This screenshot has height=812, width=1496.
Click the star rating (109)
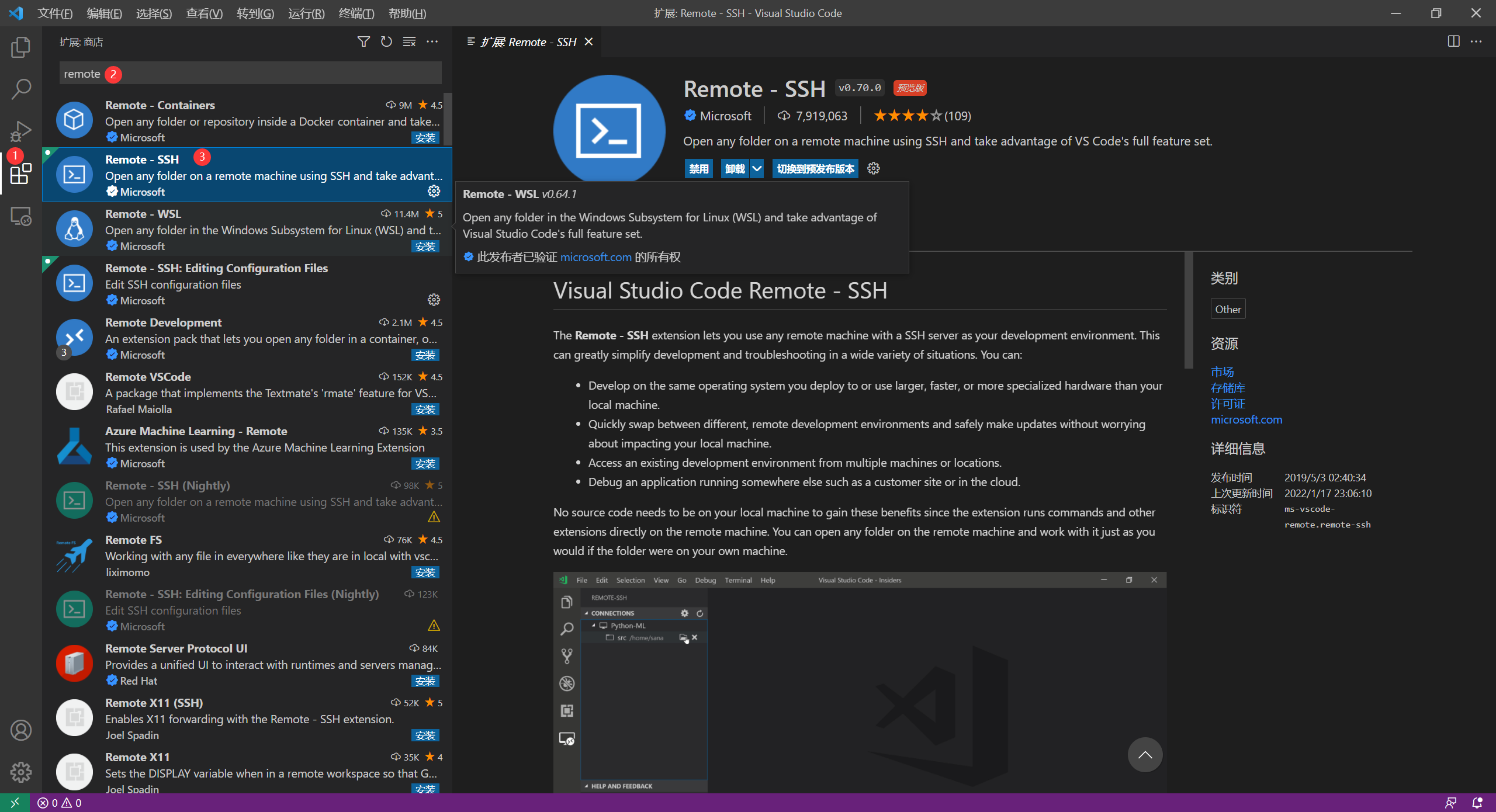tap(922, 116)
